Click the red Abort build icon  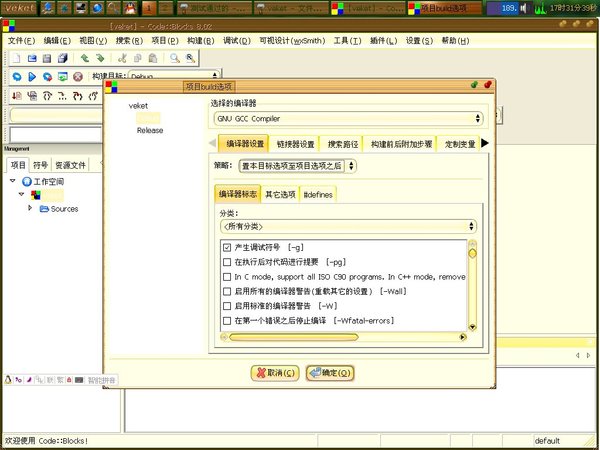(x=77, y=77)
